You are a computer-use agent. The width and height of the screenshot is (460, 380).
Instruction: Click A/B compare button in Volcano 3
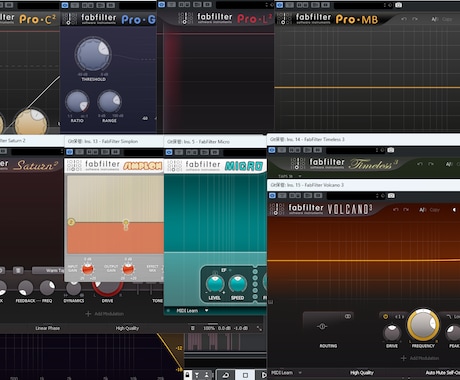[422, 210]
